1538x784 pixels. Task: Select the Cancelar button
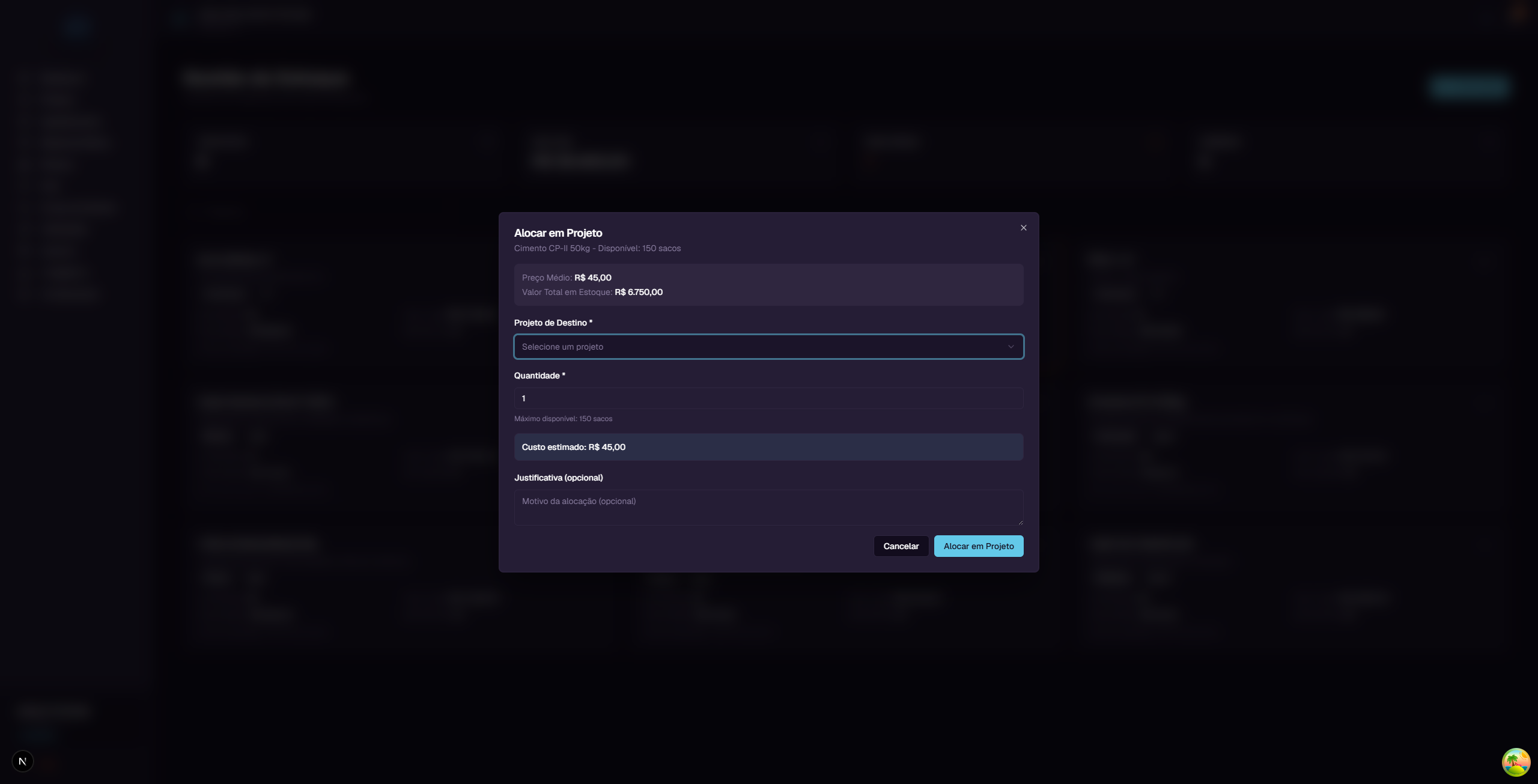click(901, 546)
